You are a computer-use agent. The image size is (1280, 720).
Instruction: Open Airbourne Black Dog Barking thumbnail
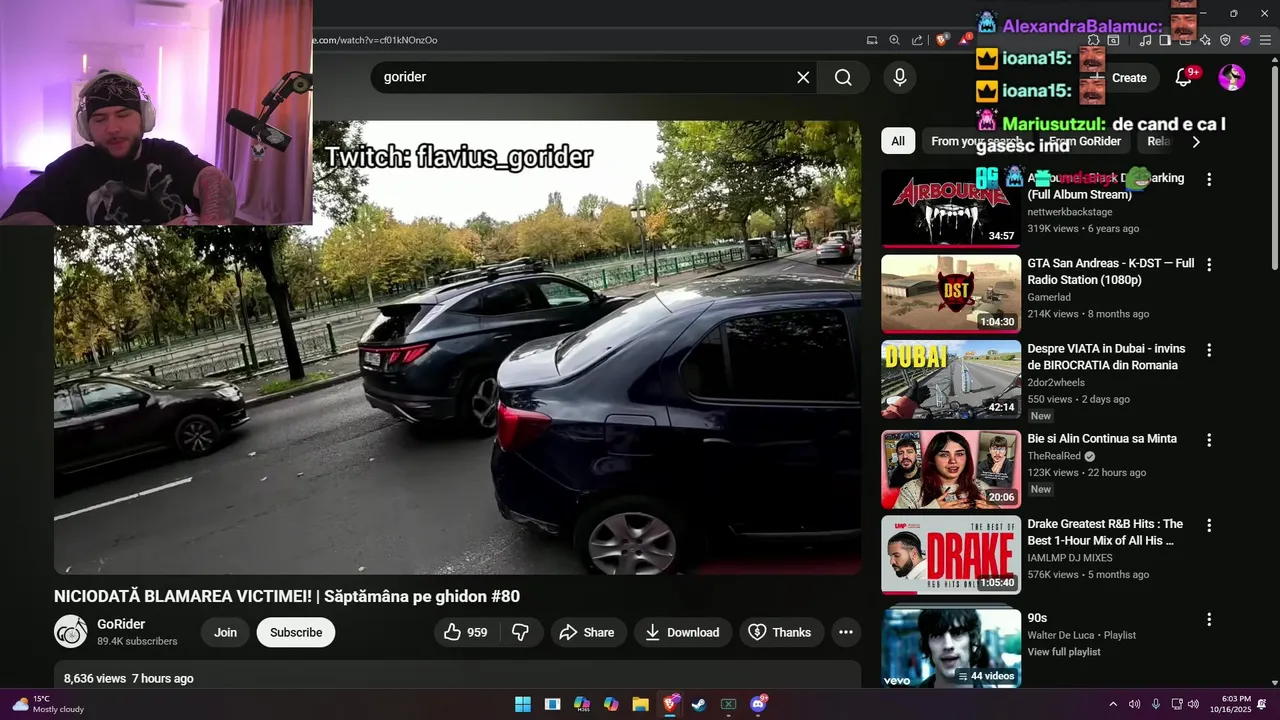click(951, 208)
